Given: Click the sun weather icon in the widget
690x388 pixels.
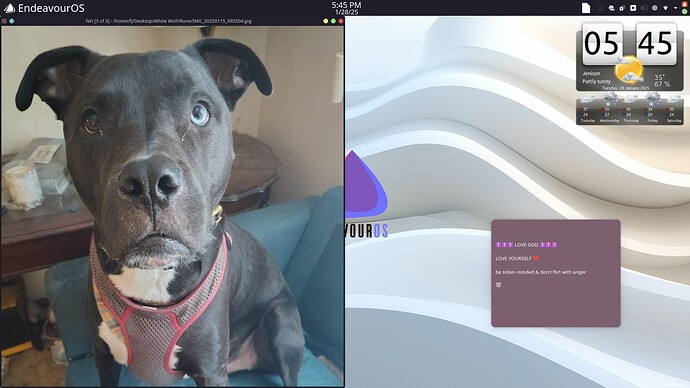Looking at the screenshot, I should tap(629, 70).
